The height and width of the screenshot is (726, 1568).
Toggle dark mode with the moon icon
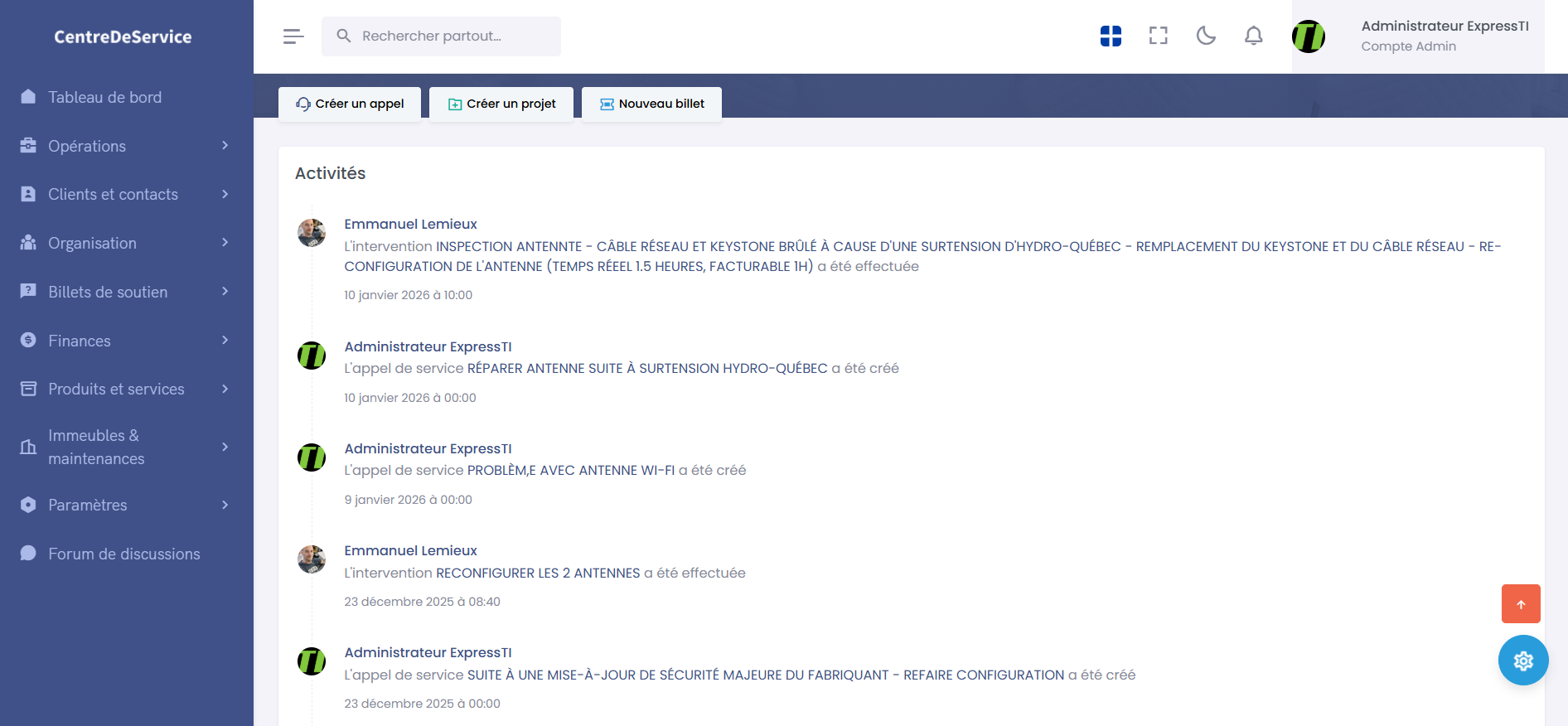point(1206,36)
